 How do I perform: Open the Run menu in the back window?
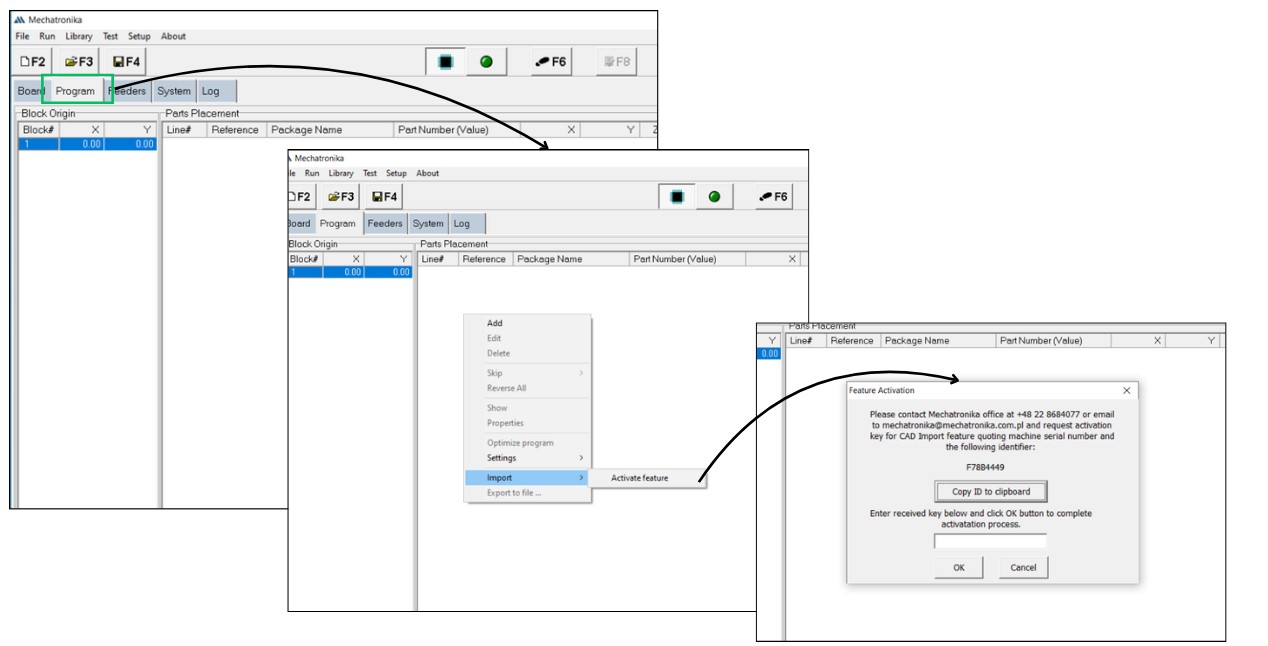point(47,36)
